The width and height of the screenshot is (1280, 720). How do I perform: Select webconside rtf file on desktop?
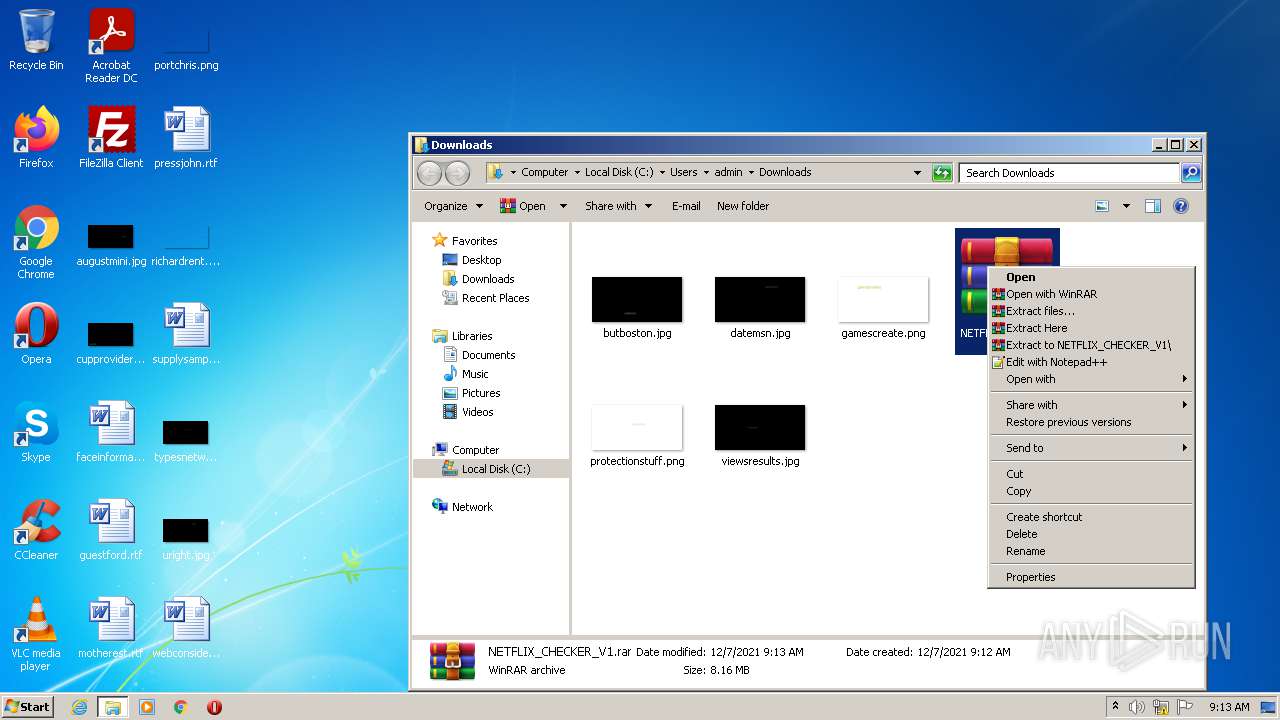(x=186, y=627)
